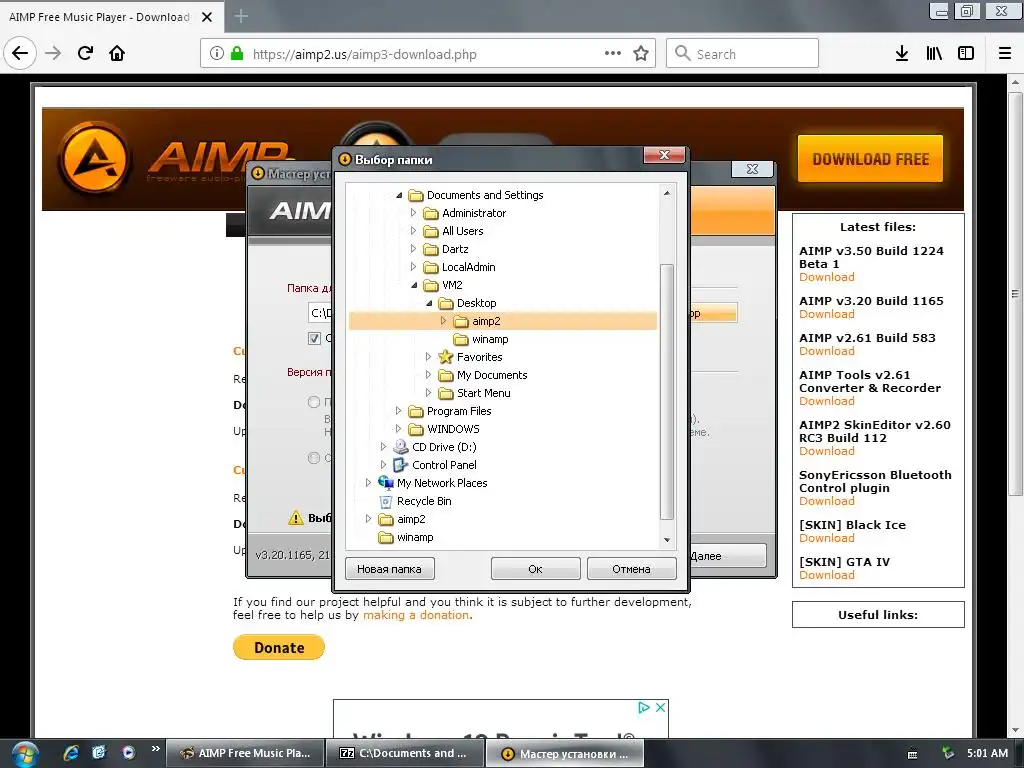Expand the WINDOWS folder node

tap(398, 428)
